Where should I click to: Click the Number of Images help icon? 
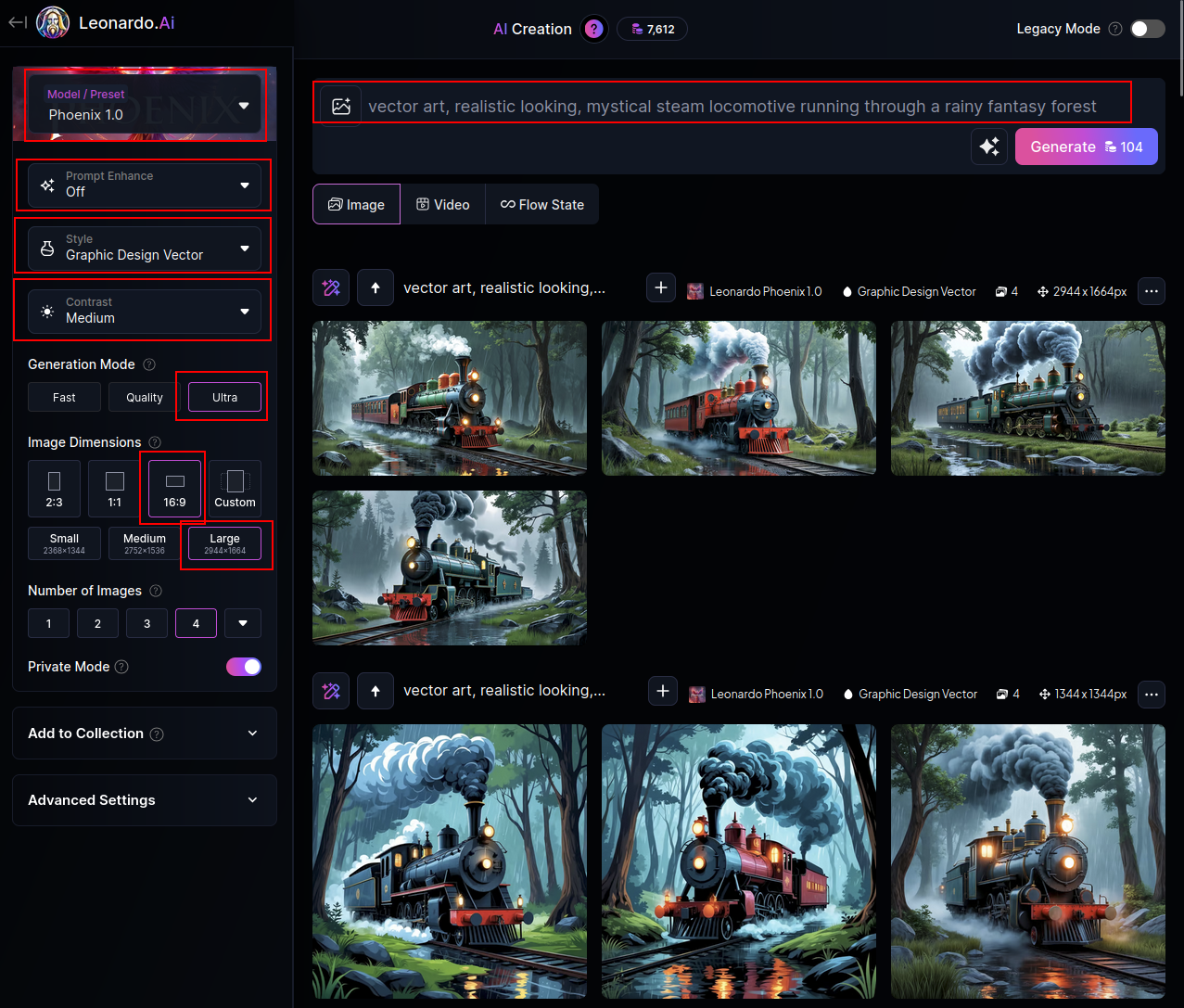click(156, 591)
